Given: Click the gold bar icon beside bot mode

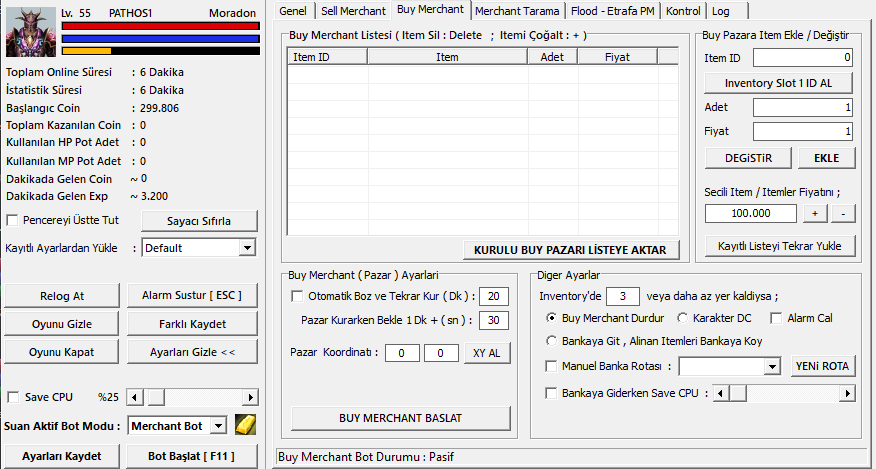Looking at the screenshot, I should [x=246, y=425].
